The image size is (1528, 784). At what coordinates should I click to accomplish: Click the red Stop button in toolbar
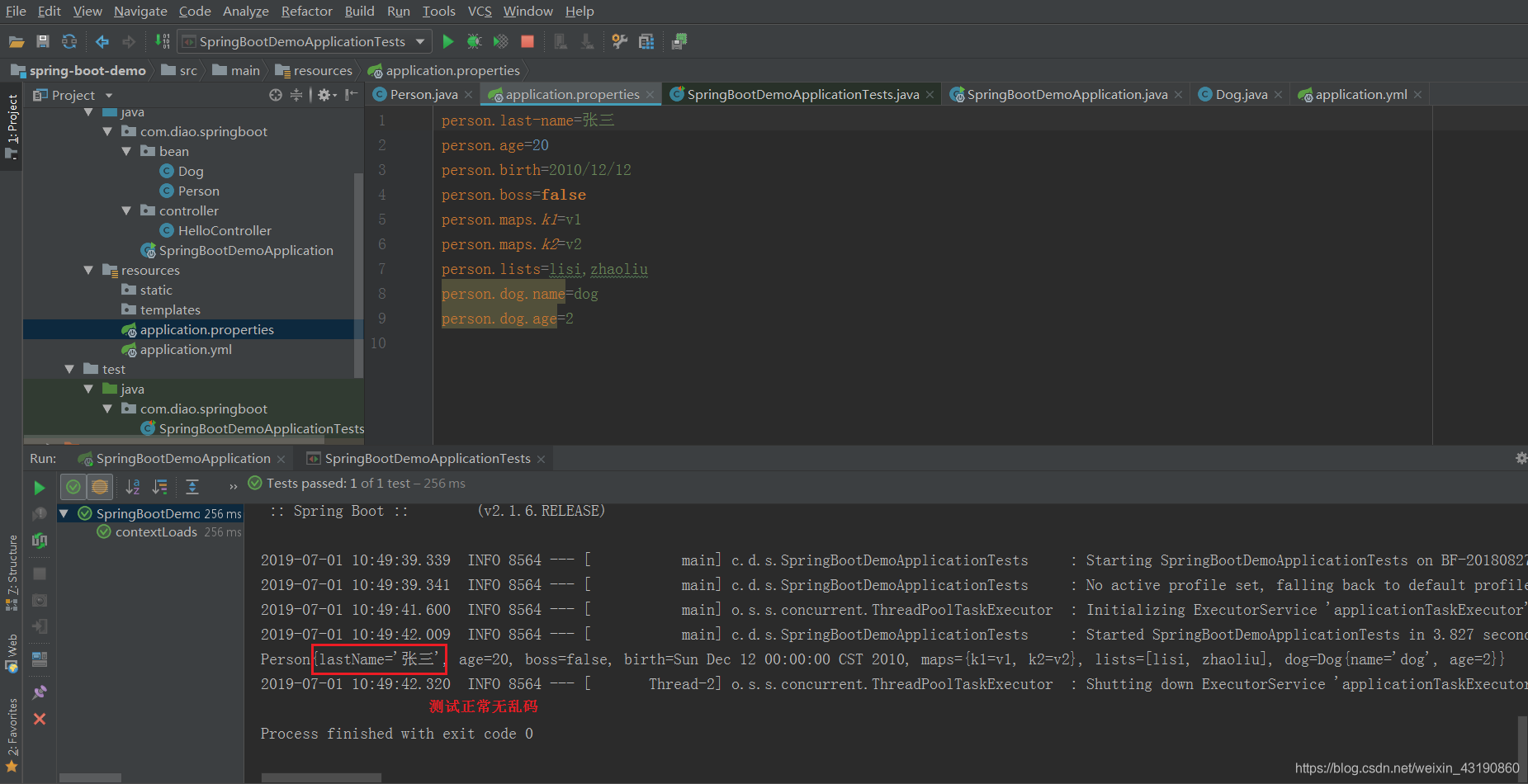pyautogui.click(x=527, y=41)
